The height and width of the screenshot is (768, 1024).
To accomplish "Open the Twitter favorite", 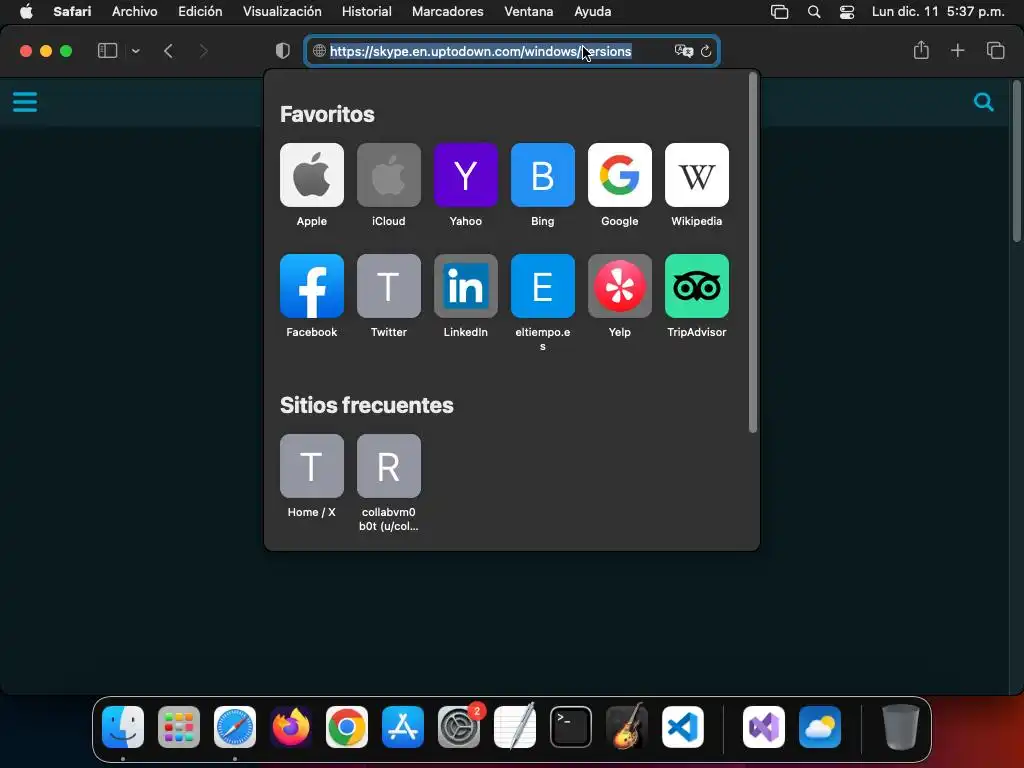I will [x=389, y=286].
